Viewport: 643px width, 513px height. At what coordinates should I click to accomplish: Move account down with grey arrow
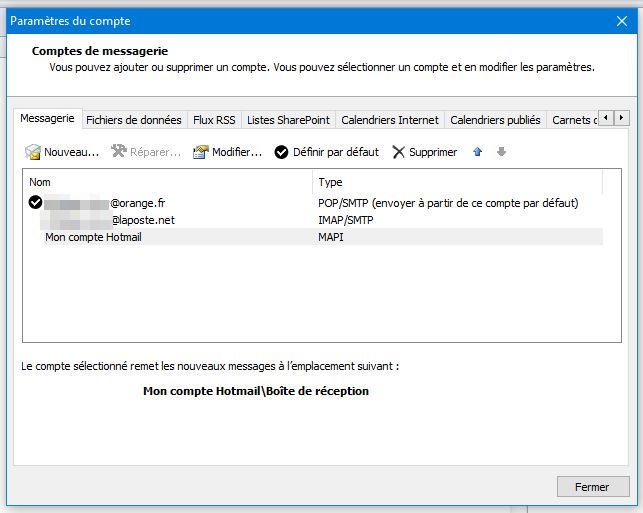pos(501,152)
